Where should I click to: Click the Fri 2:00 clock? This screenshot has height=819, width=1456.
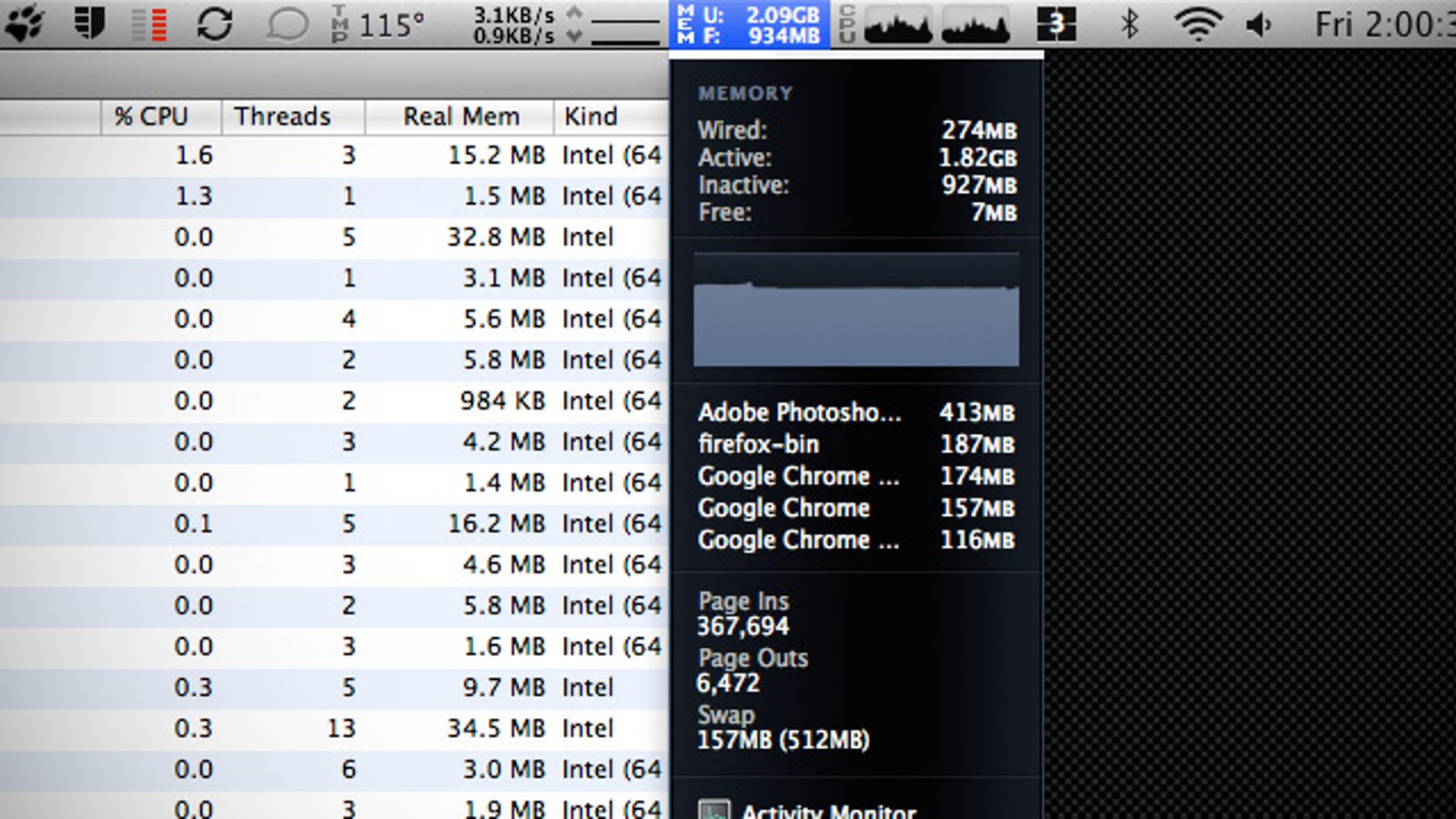[1385, 25]
